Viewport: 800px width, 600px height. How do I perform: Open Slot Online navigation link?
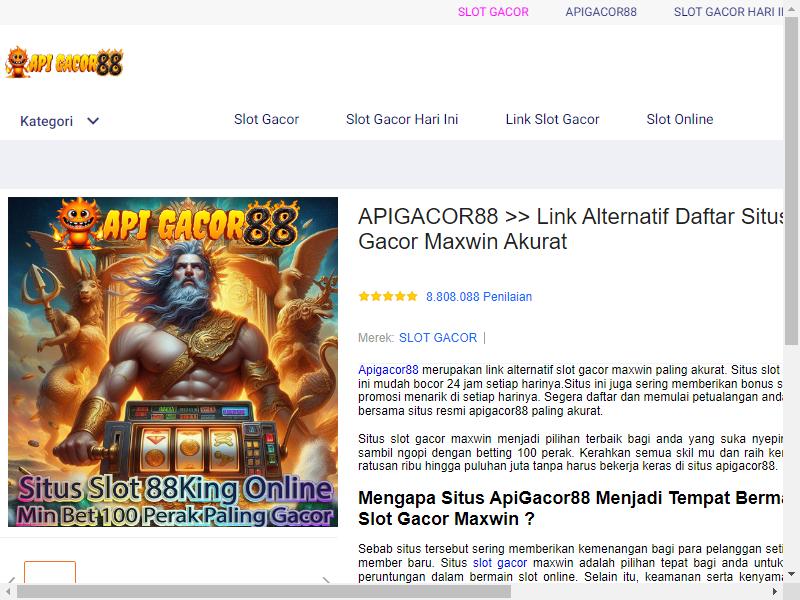pos(680,119)
